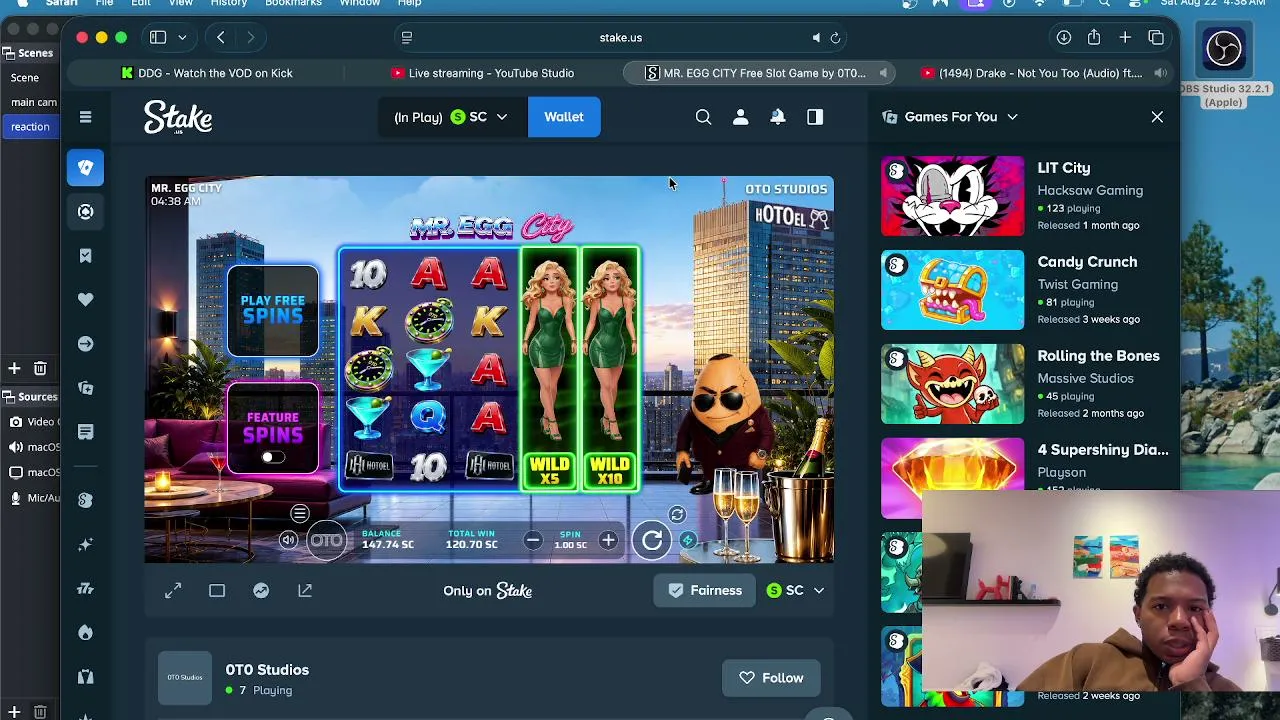Click the stake.us address bar
This screenshot has width=1280, height=720.
pos(621,38)
